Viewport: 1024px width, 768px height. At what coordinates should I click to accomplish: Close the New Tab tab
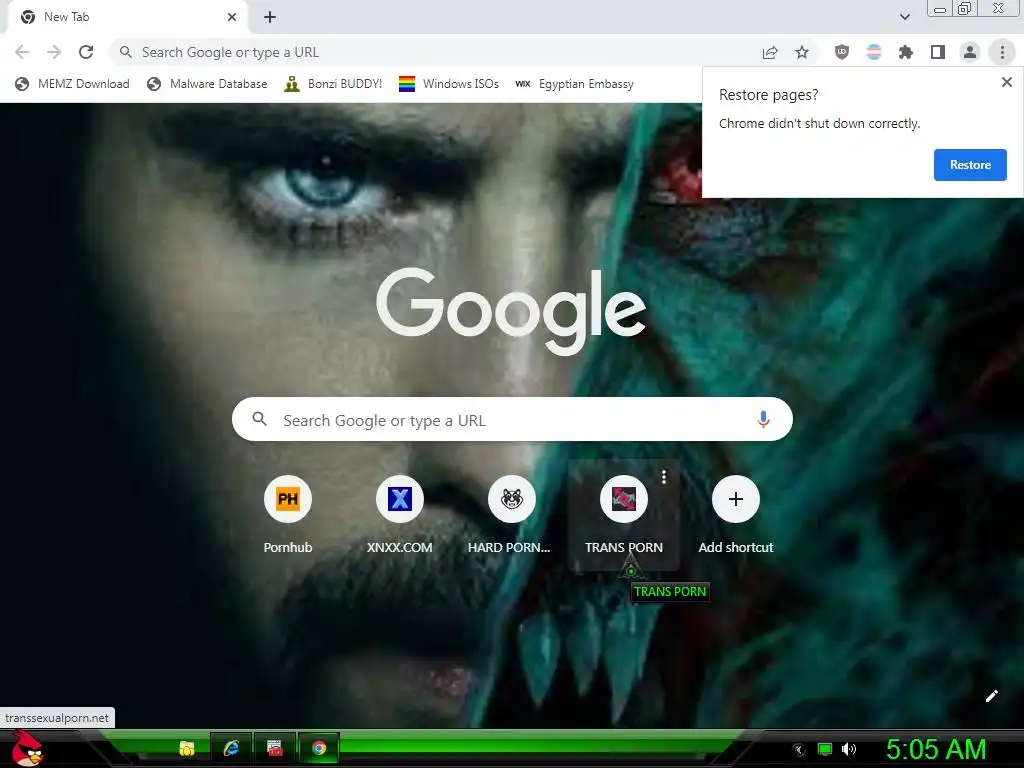(x=232, y=17)
